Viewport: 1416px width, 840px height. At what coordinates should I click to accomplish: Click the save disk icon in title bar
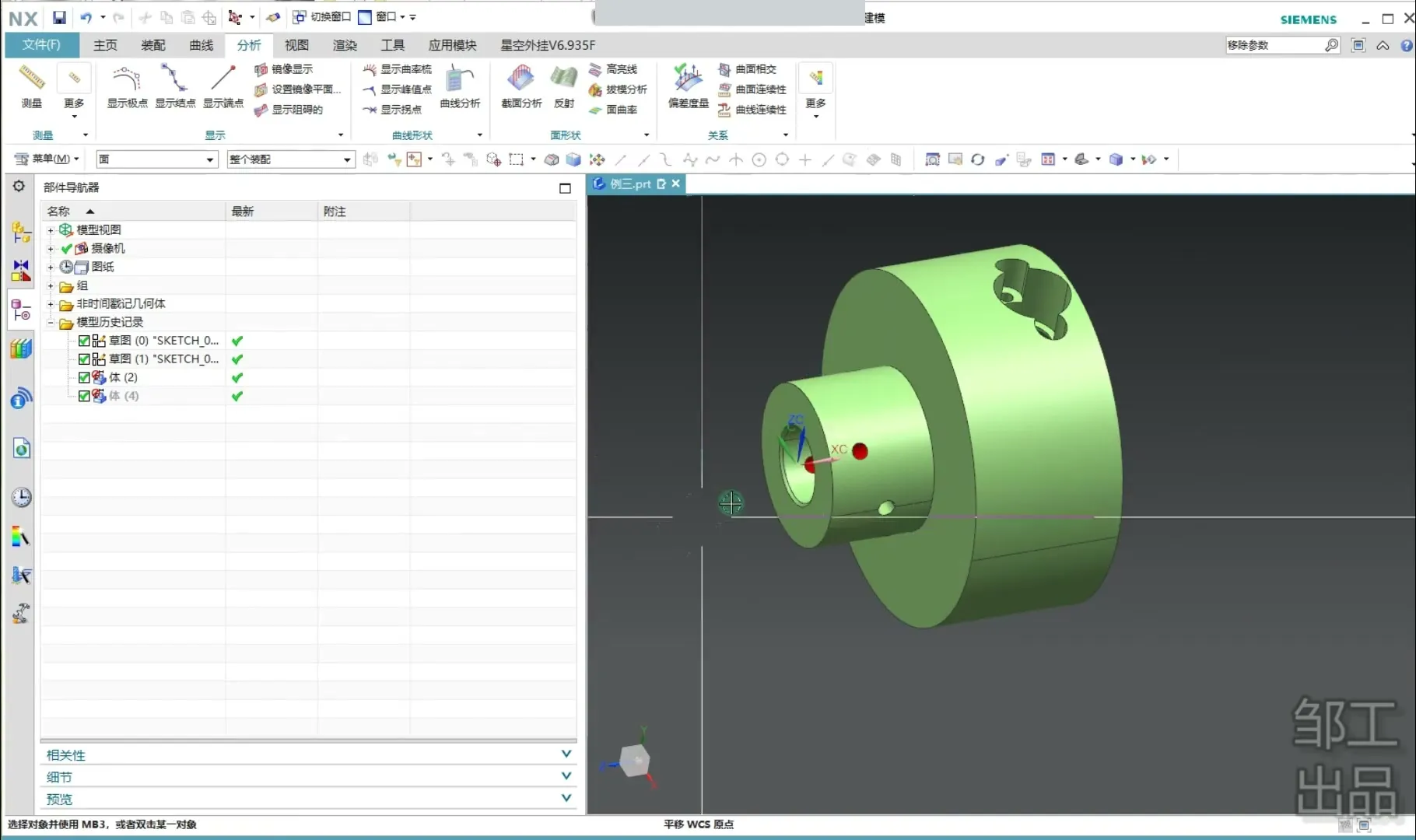pos(59,17)
